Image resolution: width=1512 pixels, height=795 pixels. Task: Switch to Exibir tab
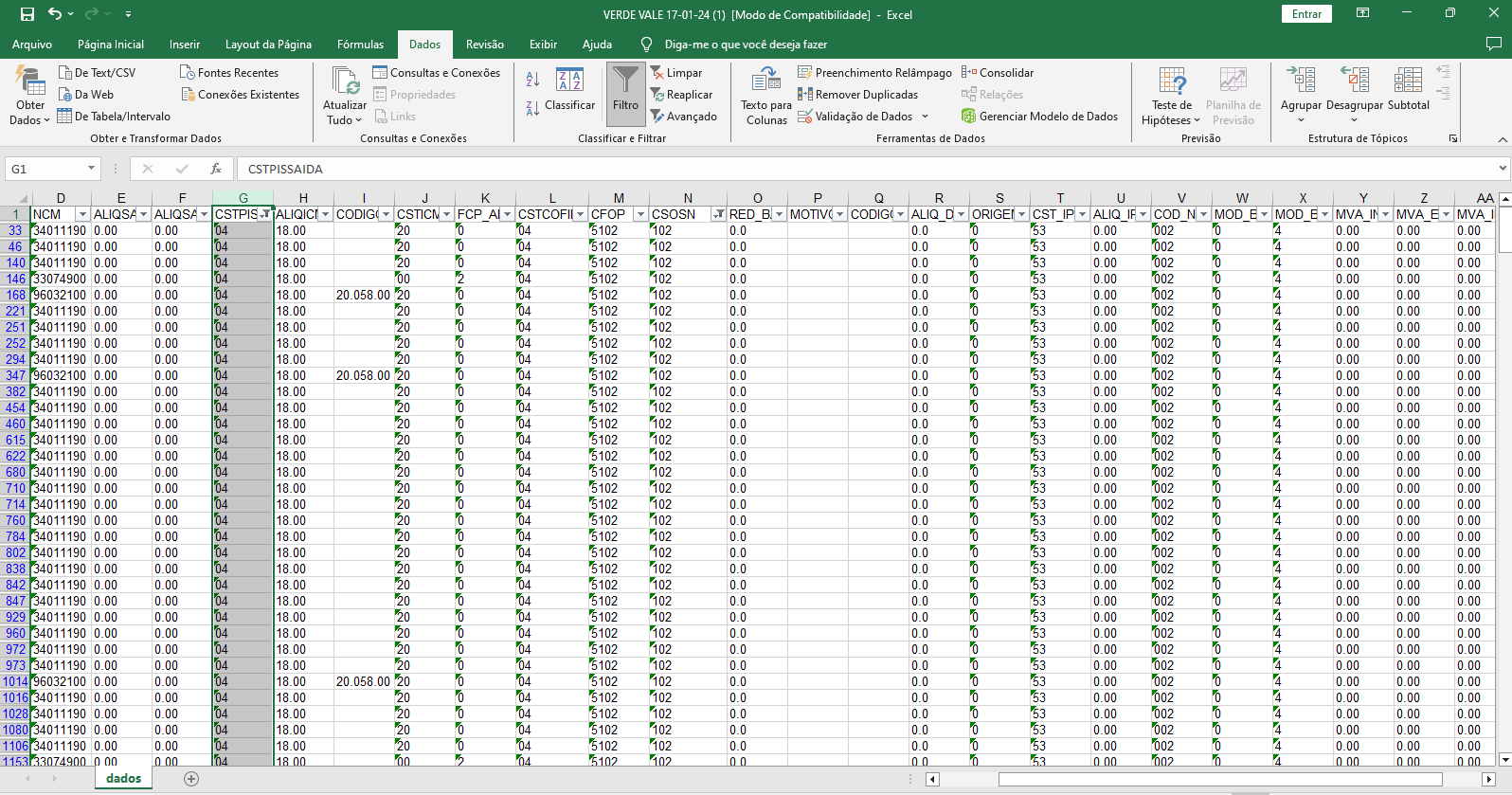point(543,45)
